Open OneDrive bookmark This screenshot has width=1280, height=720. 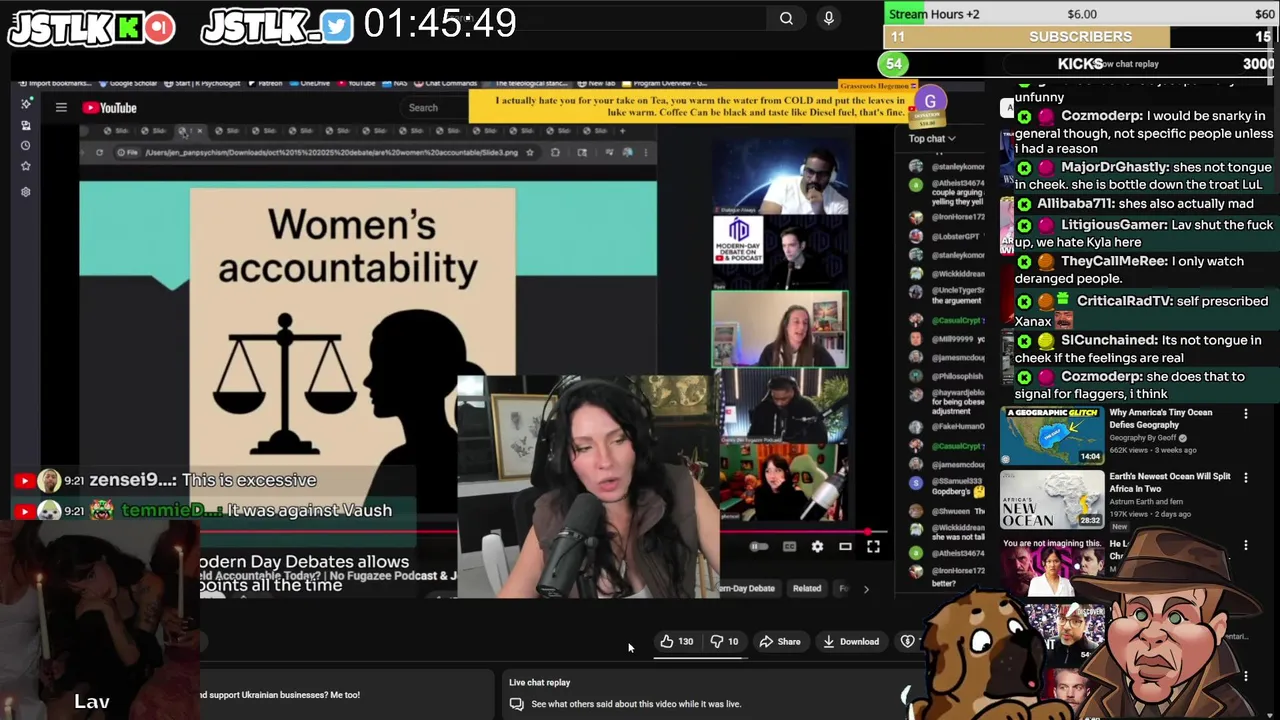[x=309, y=83]
